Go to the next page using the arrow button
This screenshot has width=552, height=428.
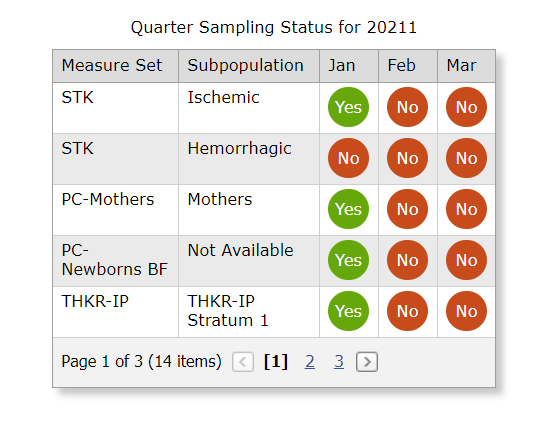click(x=367, y=362)
